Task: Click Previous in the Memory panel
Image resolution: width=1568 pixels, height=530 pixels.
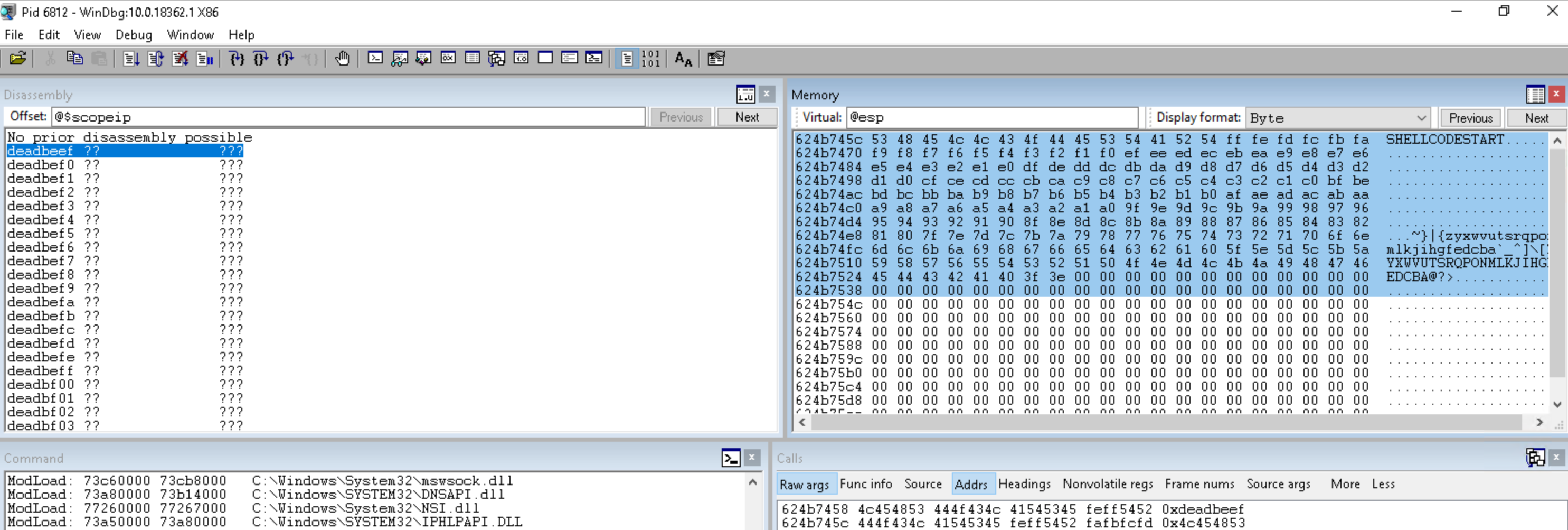Action: click(1470, 118)
